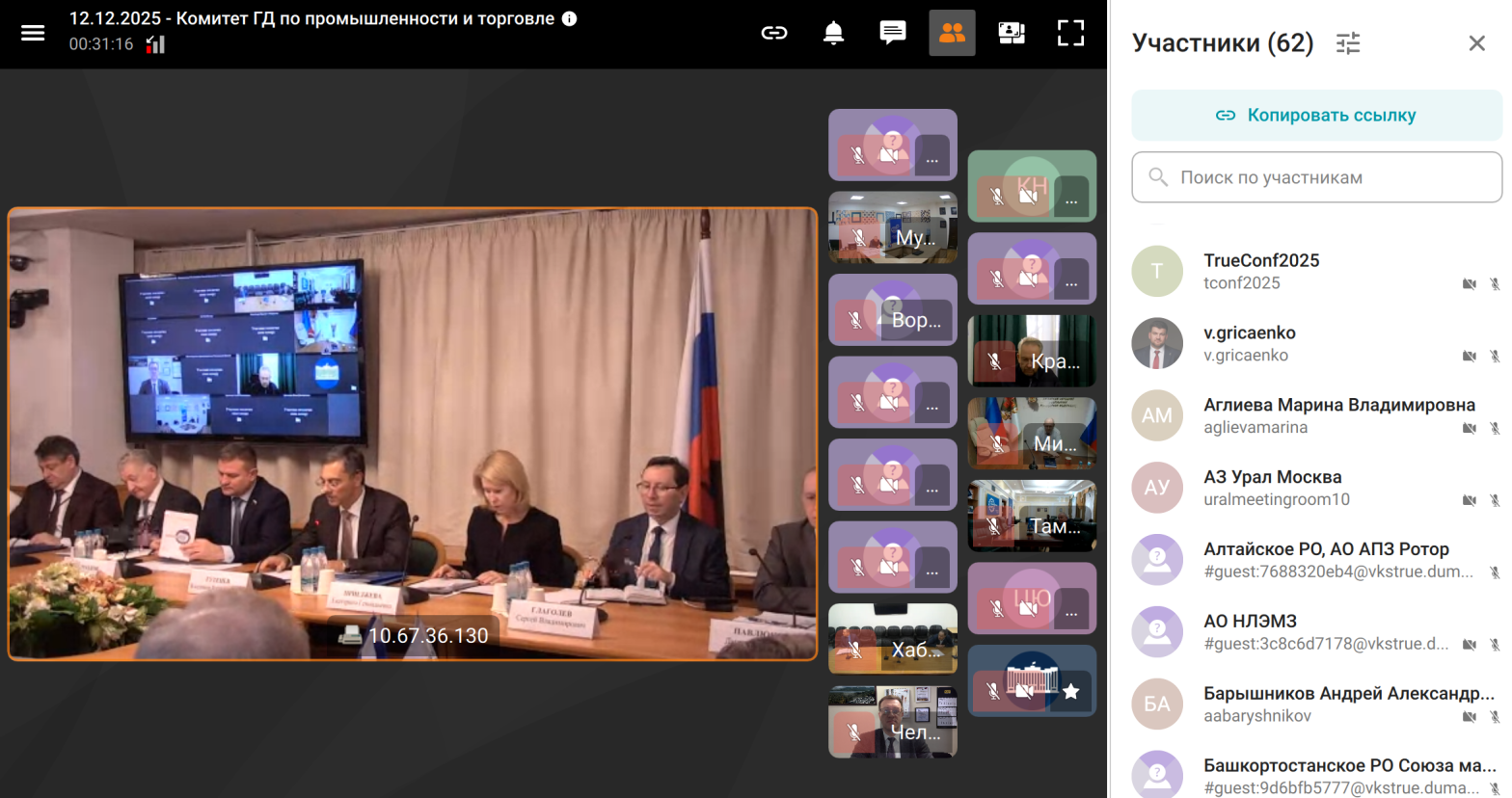Click the copy link icon in top toolbar
The width and height of the screenshot is (1512, 798).
(x=774, y=33)
